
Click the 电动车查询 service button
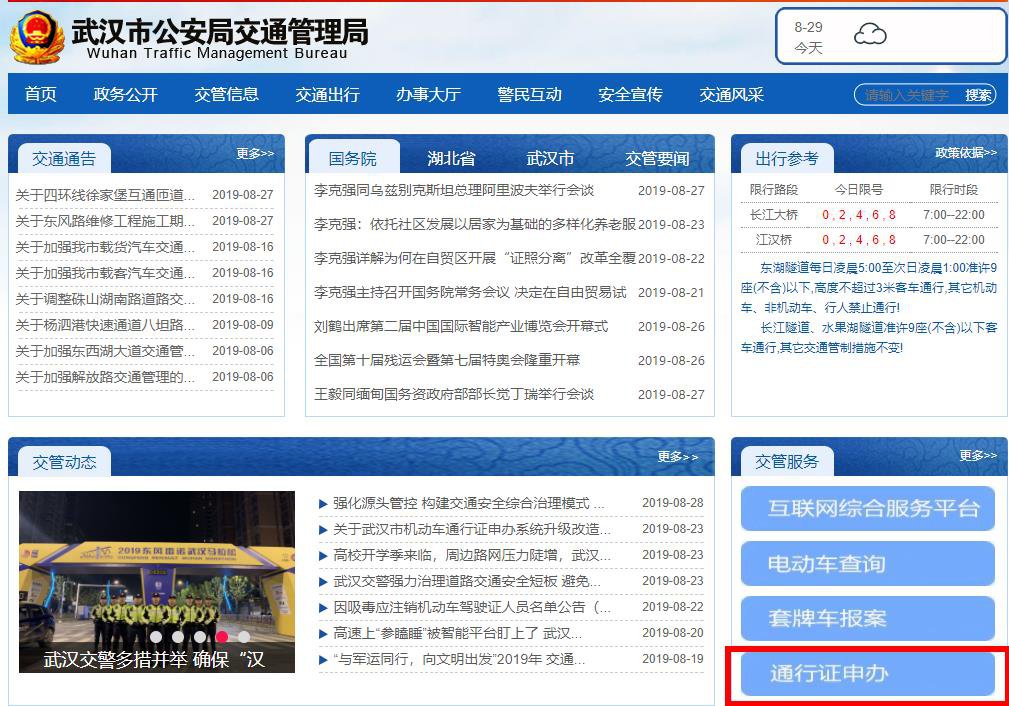click(867, 564)
